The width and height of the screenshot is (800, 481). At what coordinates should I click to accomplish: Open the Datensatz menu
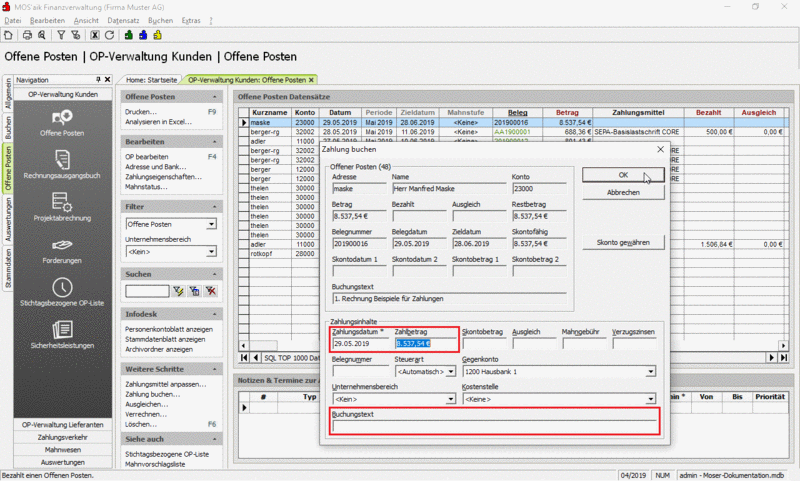coord(123,20)
